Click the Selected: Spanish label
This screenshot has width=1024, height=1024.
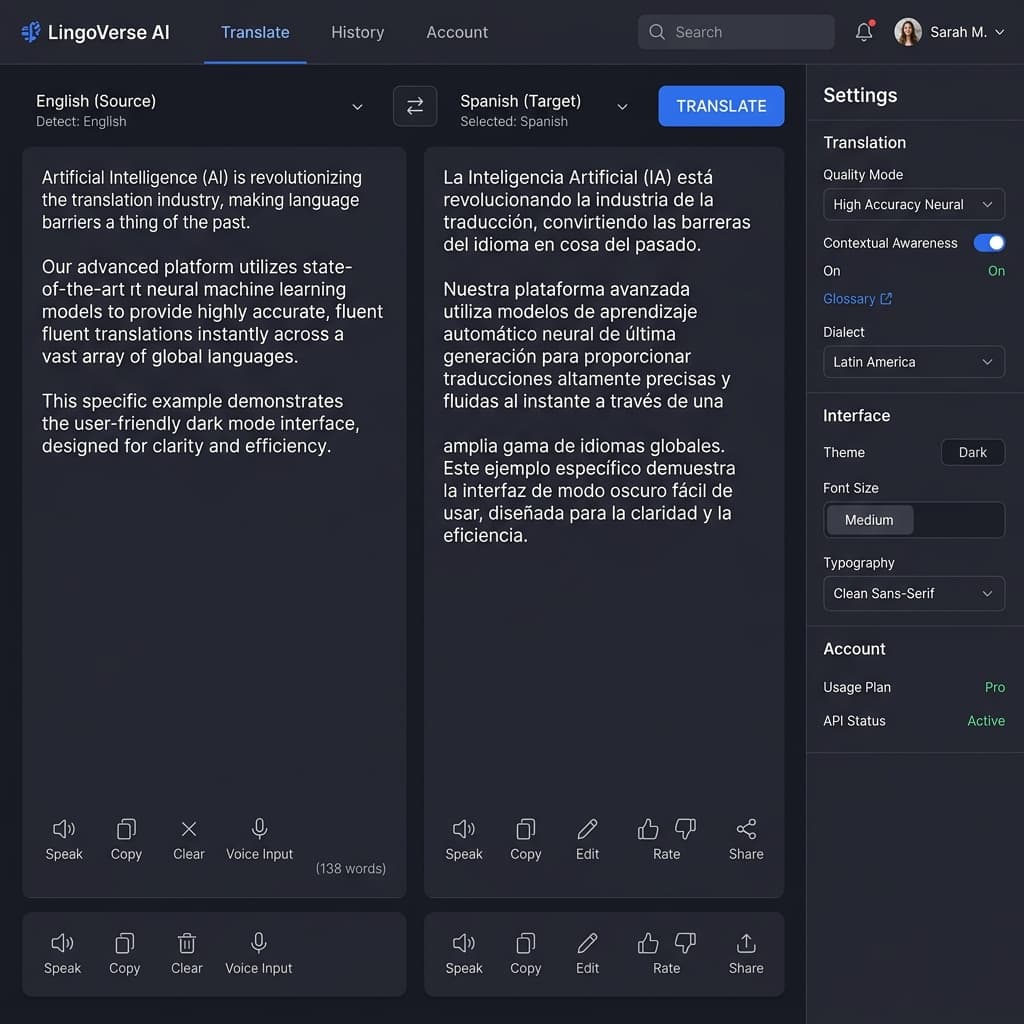coord(514,121)
